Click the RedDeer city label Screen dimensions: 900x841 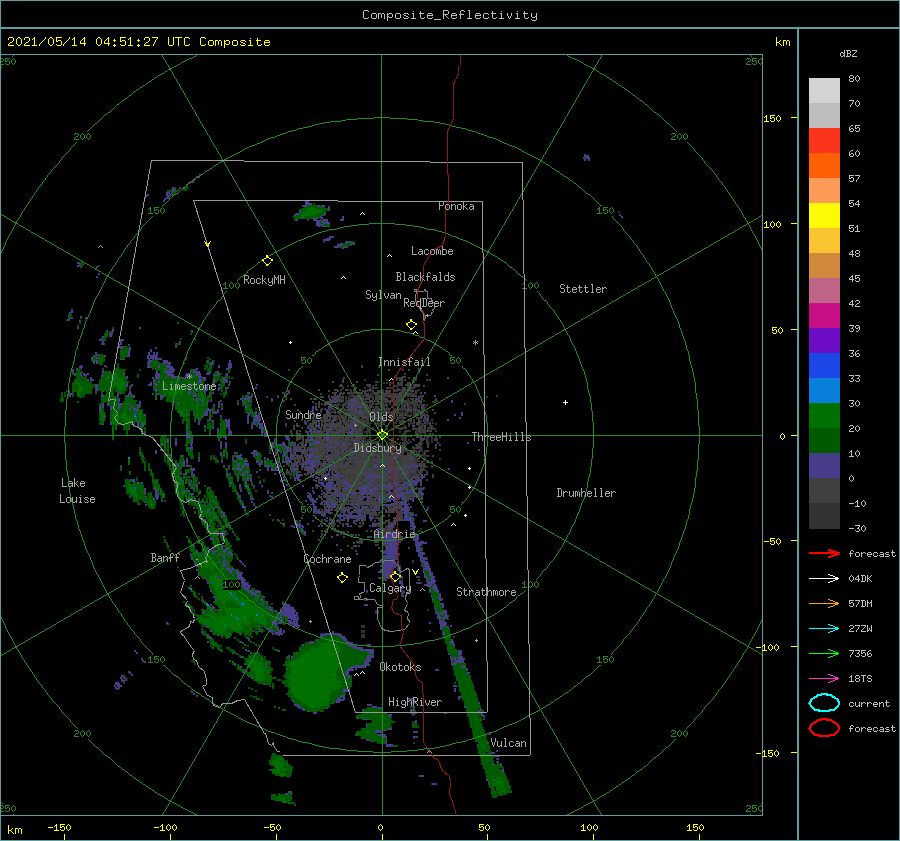(x=424, y=303)
